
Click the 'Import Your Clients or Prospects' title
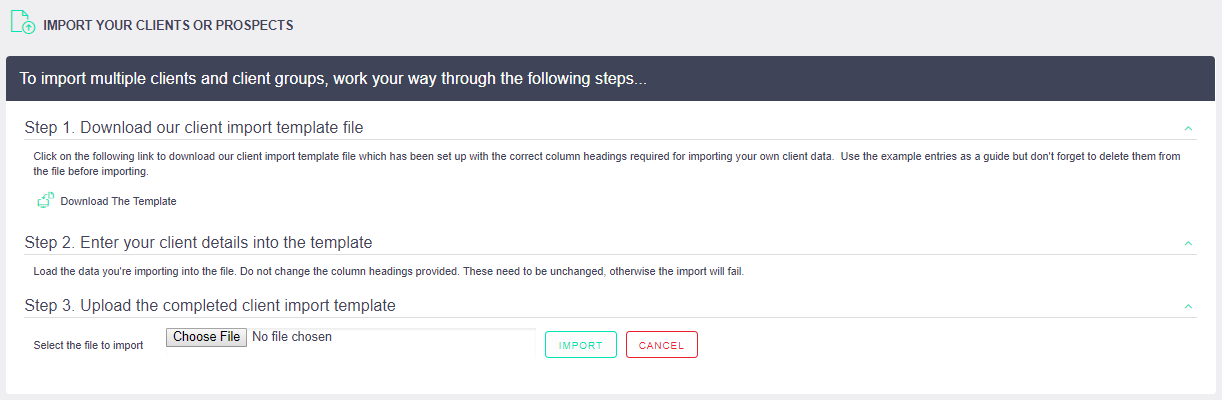(168, 25)
